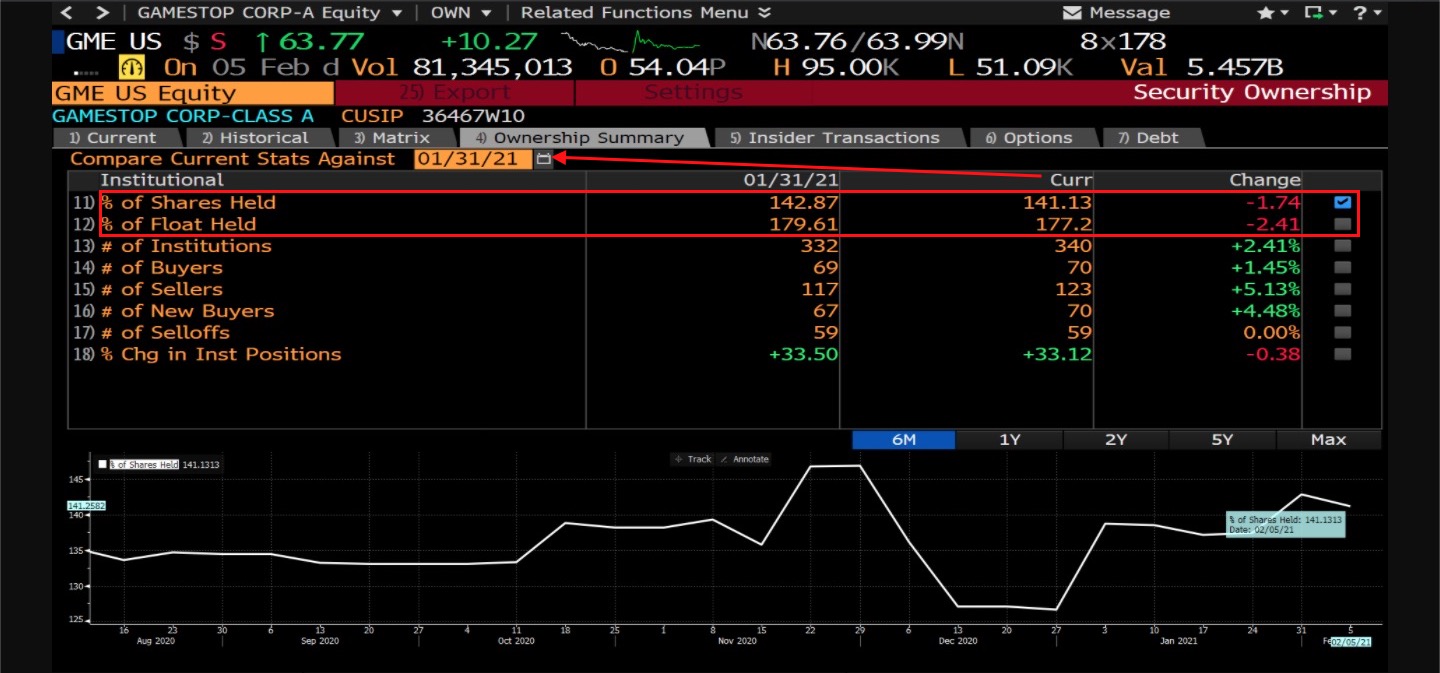The height and width of the screenshot is (673, 1440).
Task: Select the 5Y chart range
Action: tap(1222, 439)
